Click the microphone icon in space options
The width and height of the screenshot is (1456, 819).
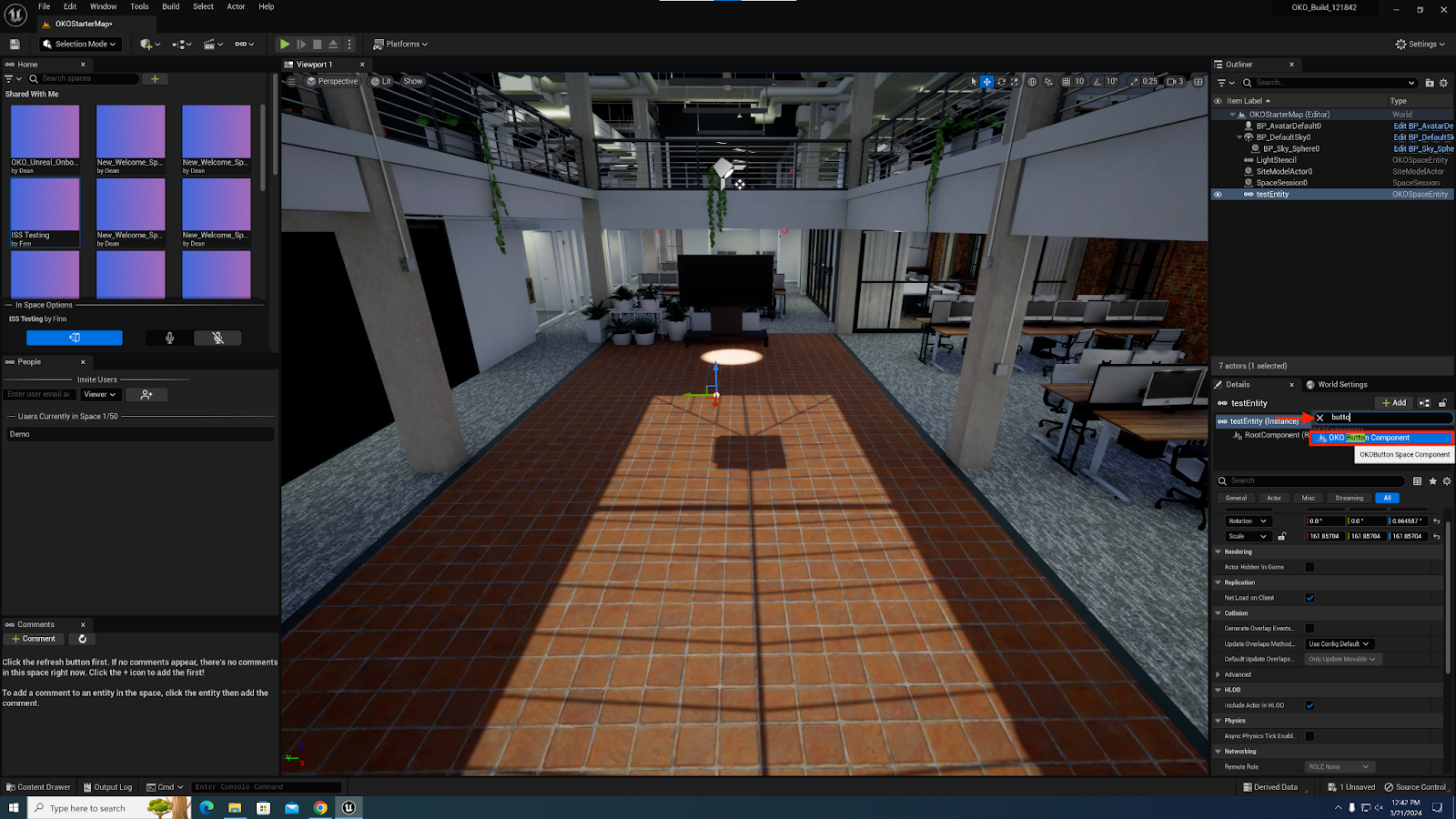169,338
